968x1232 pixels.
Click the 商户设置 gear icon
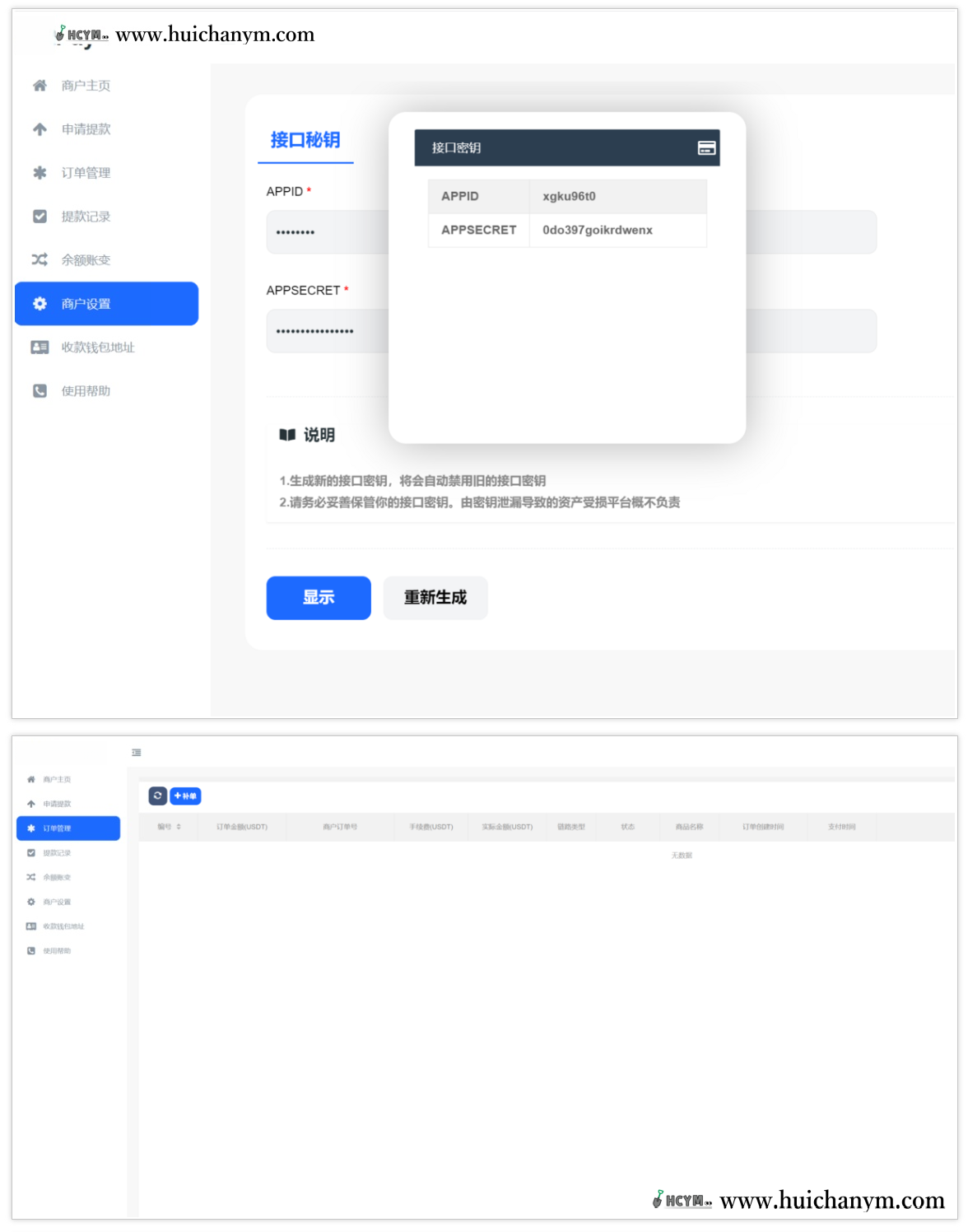click(39, 303)
